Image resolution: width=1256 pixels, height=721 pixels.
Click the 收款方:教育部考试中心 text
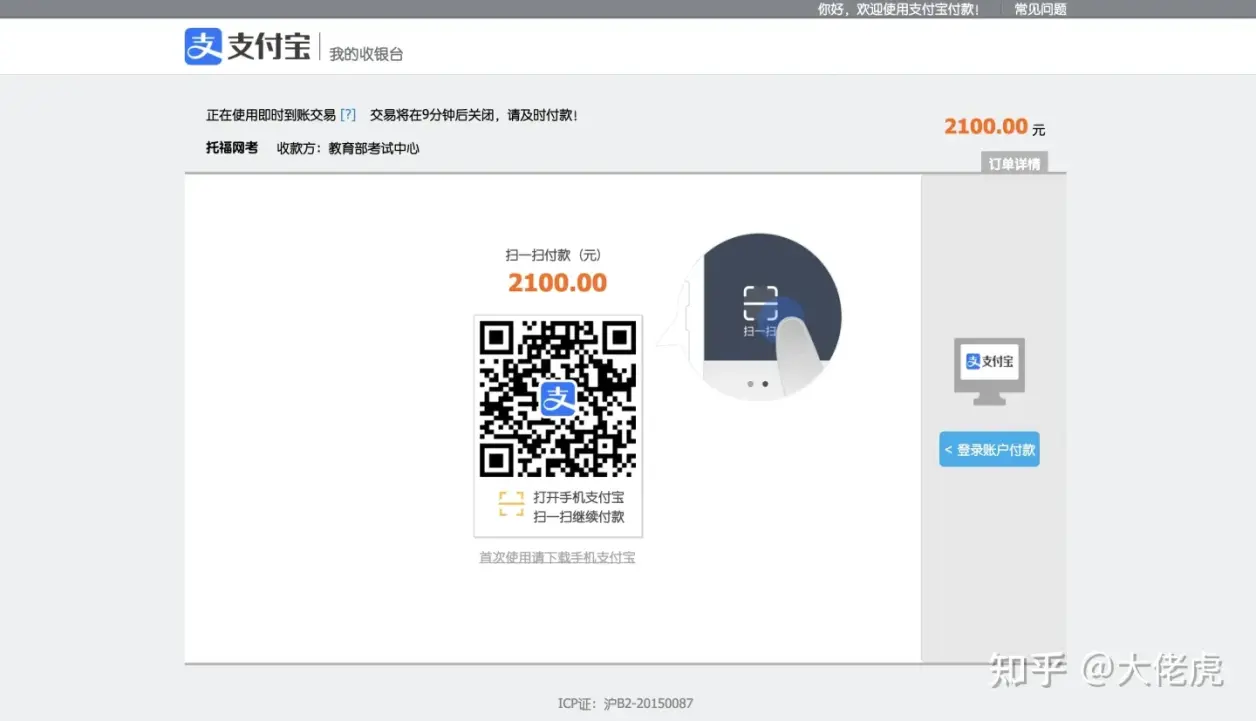[348, 148]
